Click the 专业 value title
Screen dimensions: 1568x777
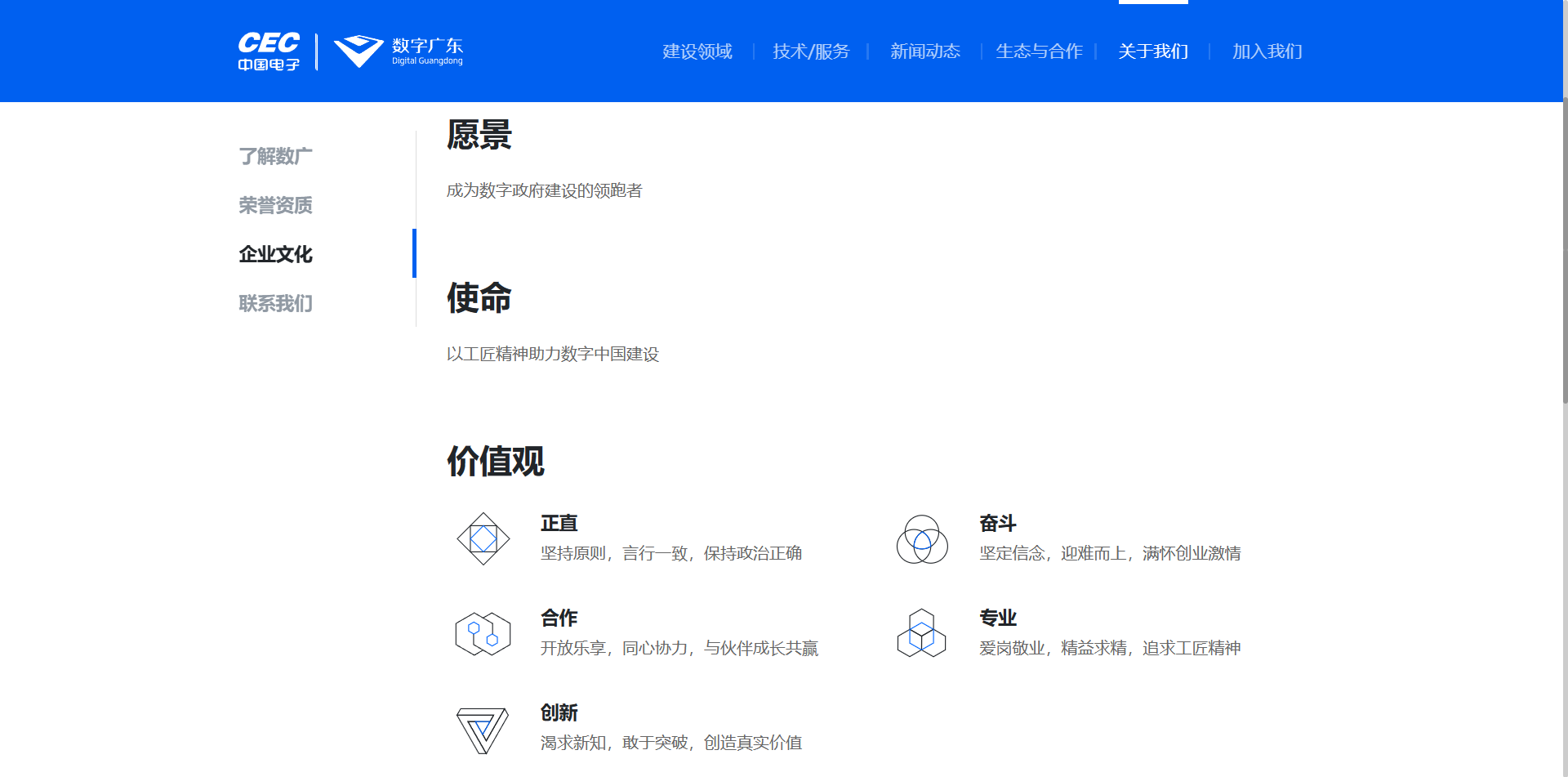(x=998, y=618)
